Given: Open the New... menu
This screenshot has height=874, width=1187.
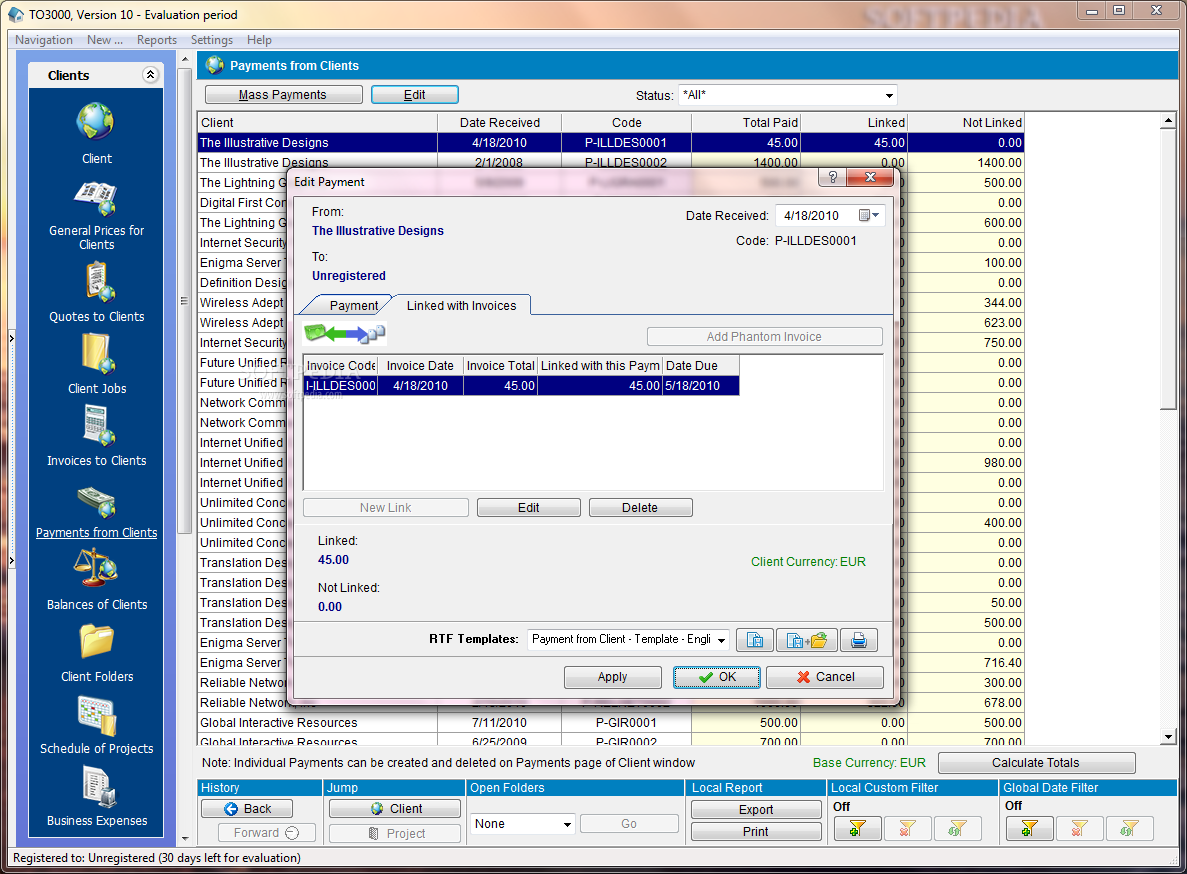Looking at the screenshot, I should 104,40.
